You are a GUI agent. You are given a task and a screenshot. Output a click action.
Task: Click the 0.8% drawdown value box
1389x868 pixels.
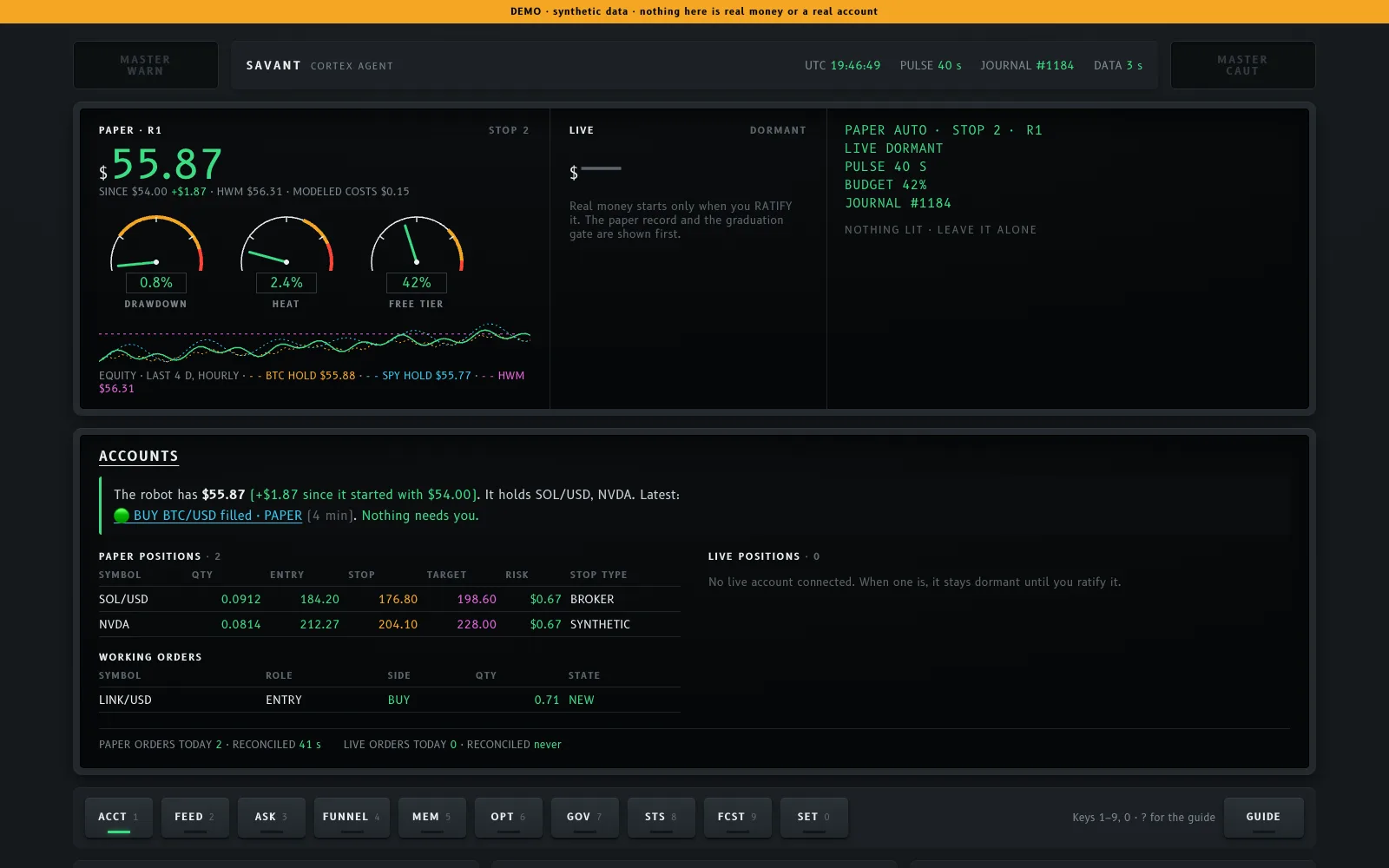(x=156, y=283)
